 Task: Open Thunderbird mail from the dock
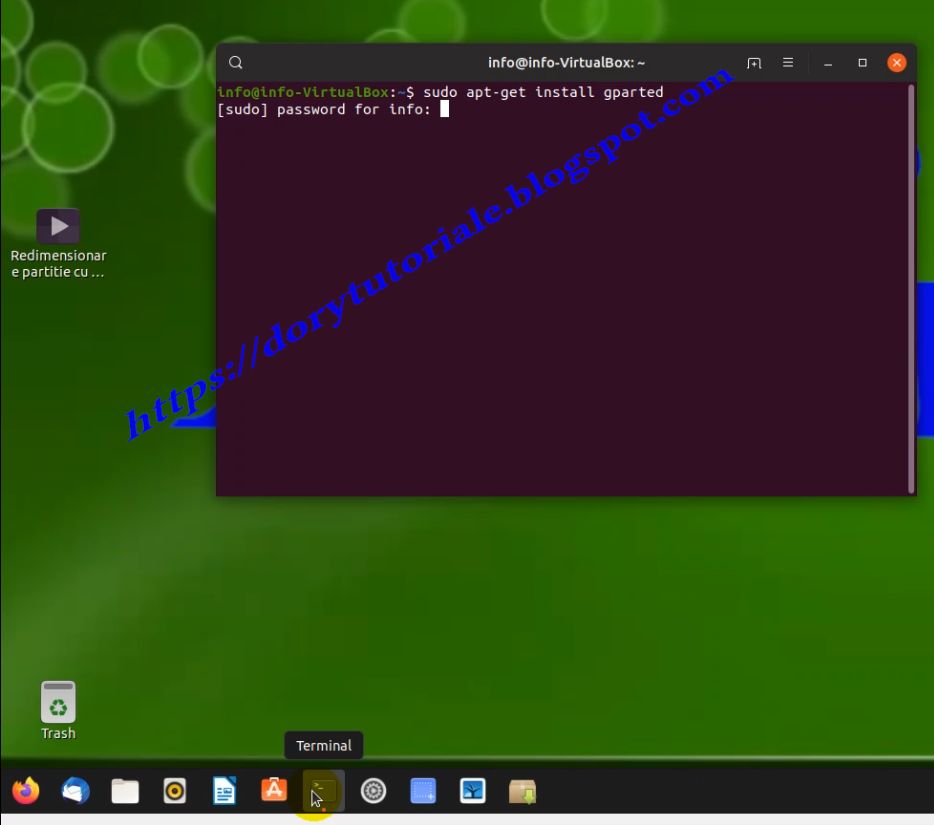[76, 791]
